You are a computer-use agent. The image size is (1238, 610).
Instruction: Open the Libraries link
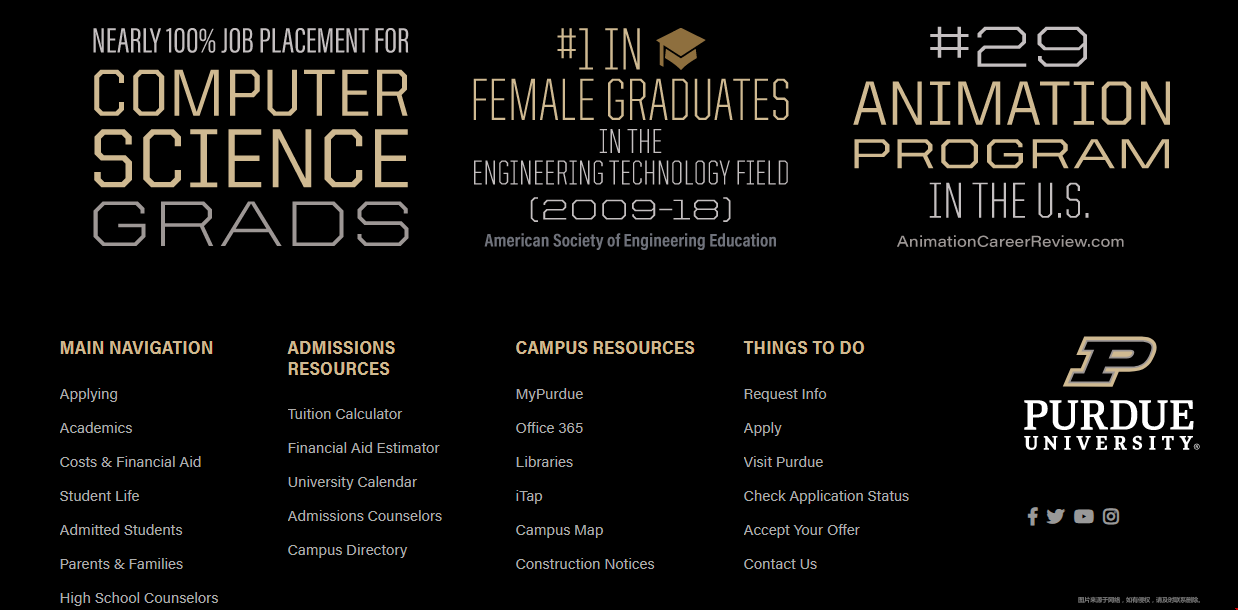click(x=545, y=462)
